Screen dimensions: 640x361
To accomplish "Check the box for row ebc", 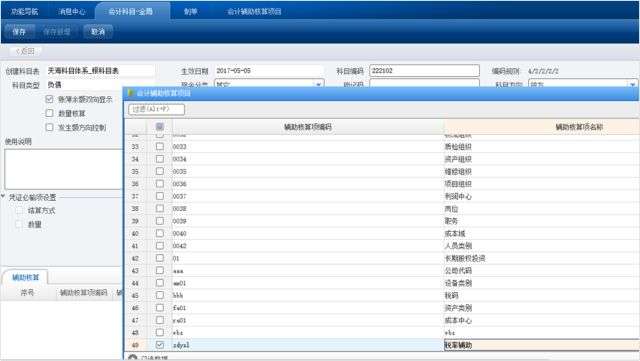I will pyautogui.click(x=160, y=332).
